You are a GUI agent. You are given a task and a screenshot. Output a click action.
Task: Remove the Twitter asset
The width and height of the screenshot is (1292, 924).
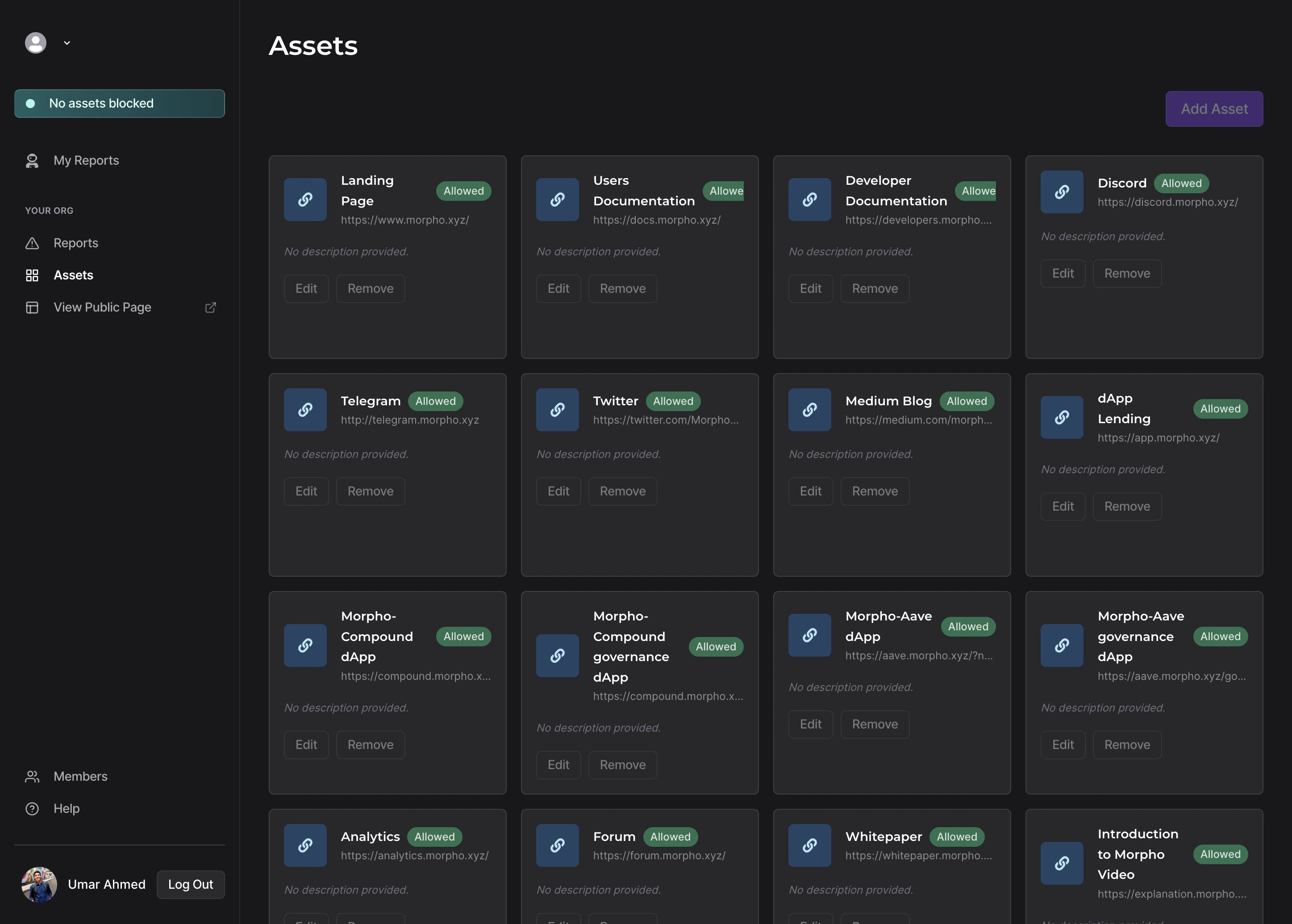[x=622, y=491]
